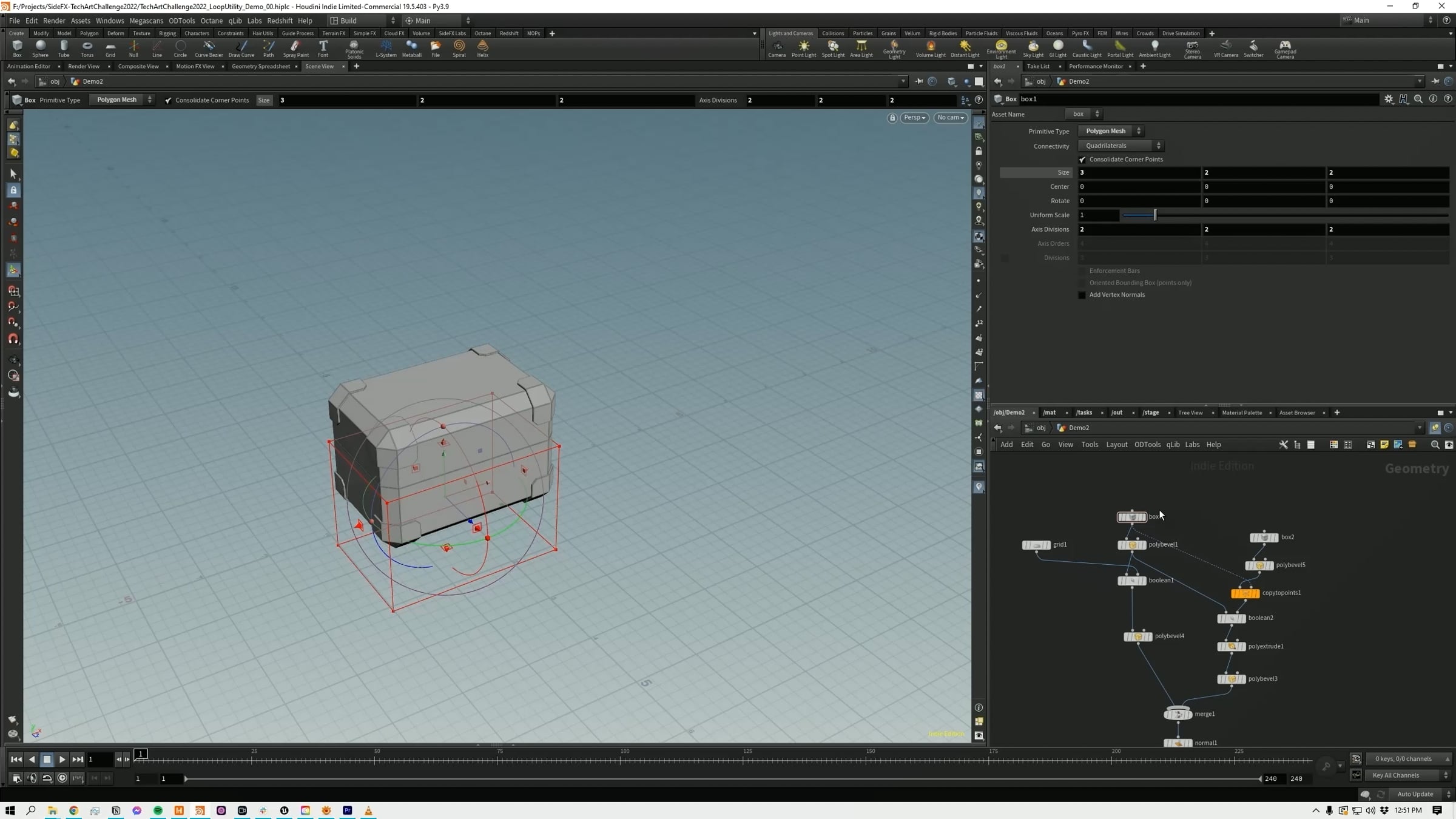
Task: Select the Metaball shelf tool
Action: (411, 49)
